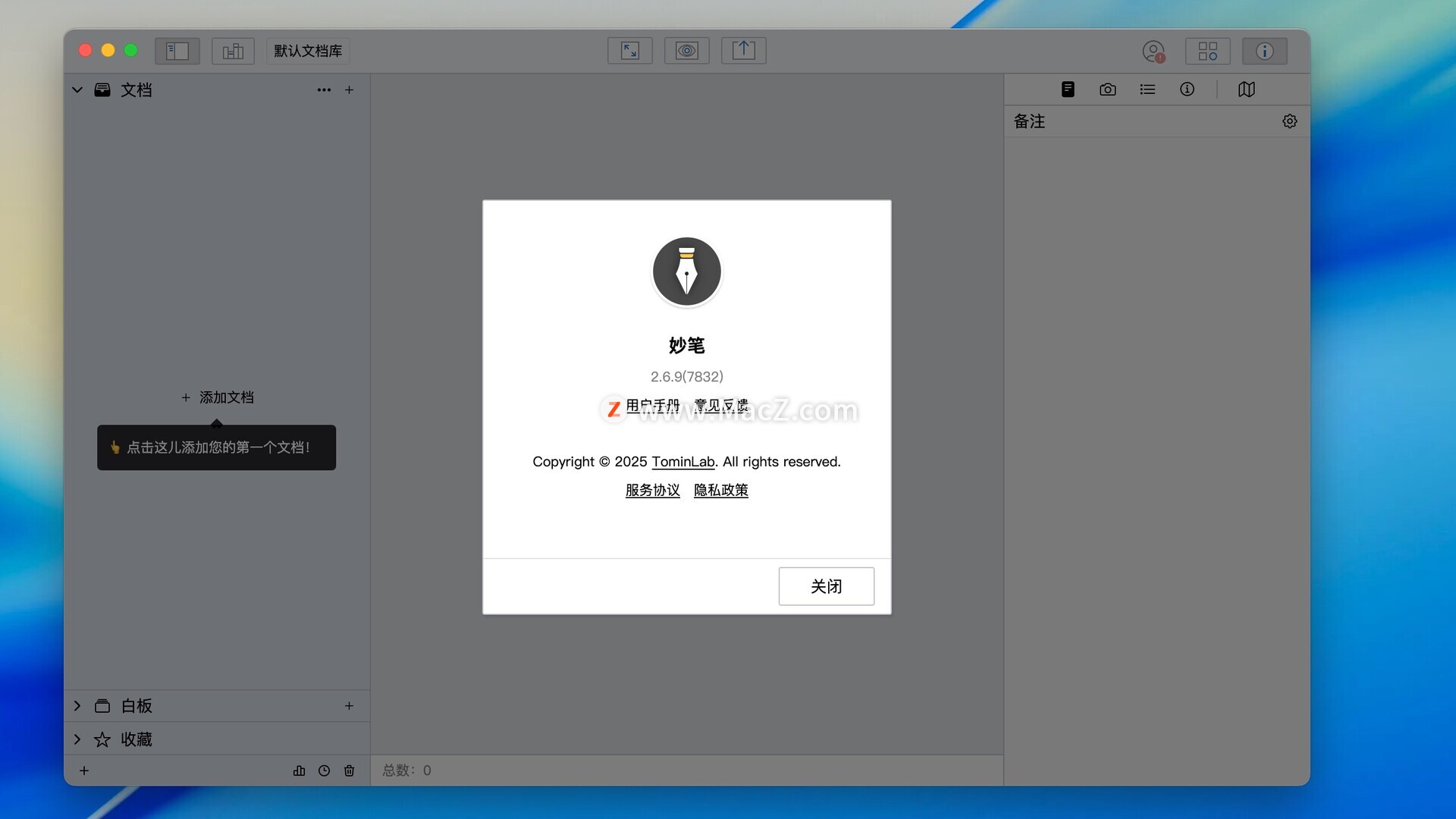Open the 文档 more options dots
The height and width of the screenshot is (819, 1456).
324,89
